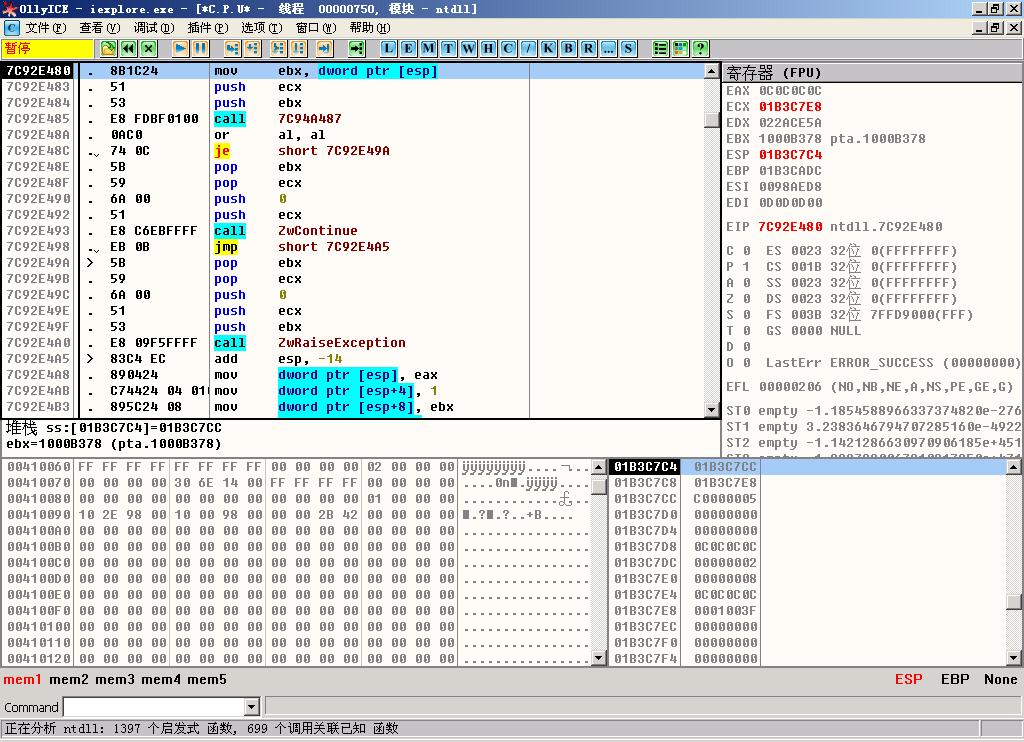
Task: Open Handles window with H button
Action: pyautogui.click(x=488, y=48)
